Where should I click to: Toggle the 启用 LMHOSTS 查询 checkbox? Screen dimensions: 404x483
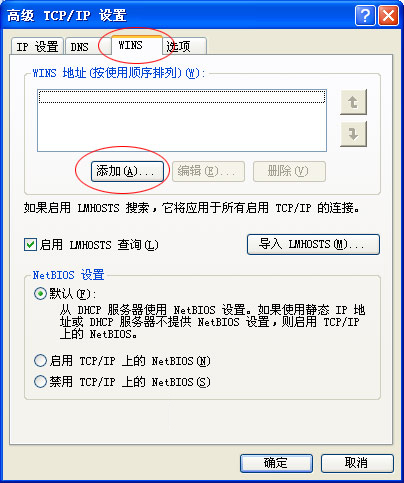[x=30, y=245]
